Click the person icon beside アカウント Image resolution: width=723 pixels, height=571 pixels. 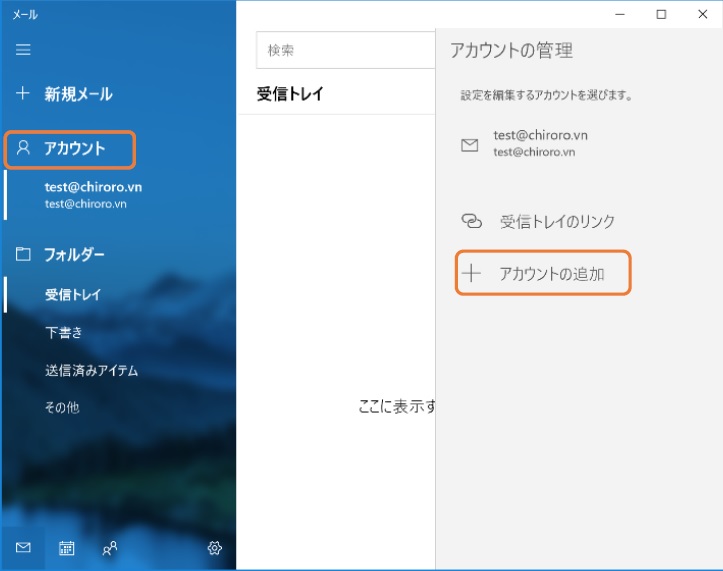[23, 148]
